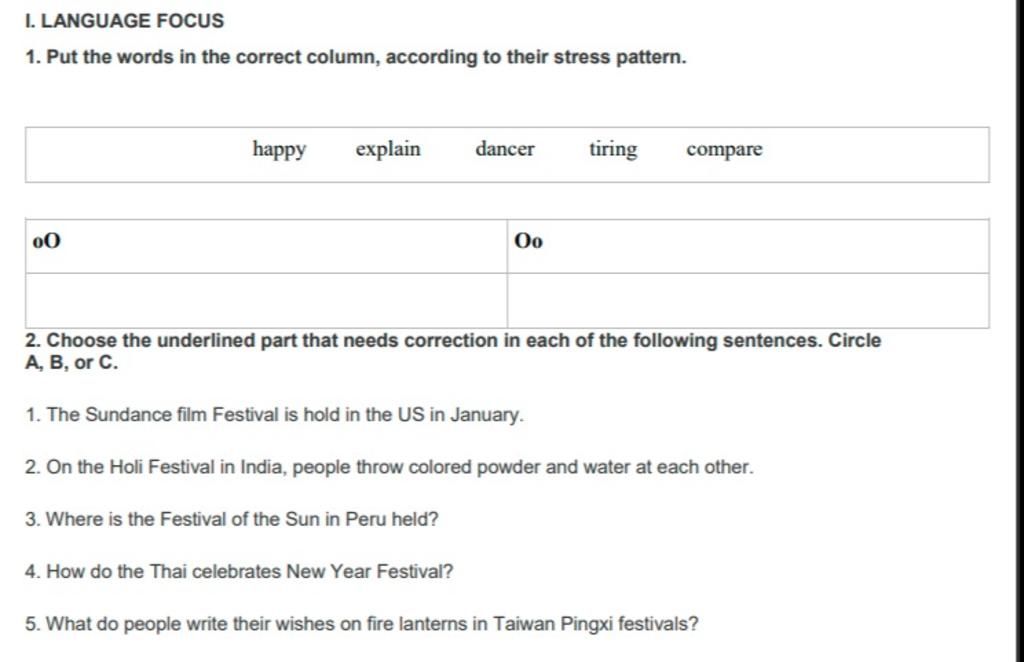Select the word 'tiring' in word box

point(613,150)
